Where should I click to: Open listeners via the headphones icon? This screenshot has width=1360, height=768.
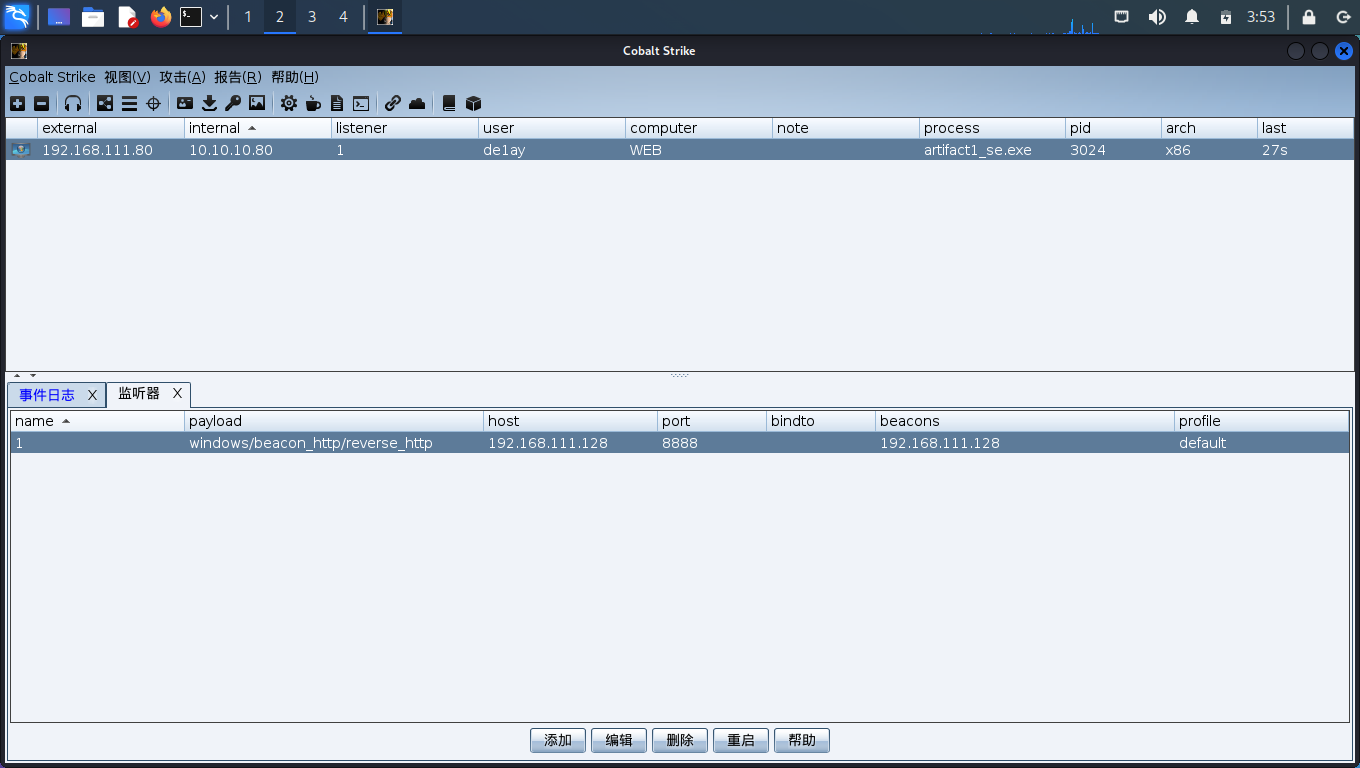(x=73, y=103)
